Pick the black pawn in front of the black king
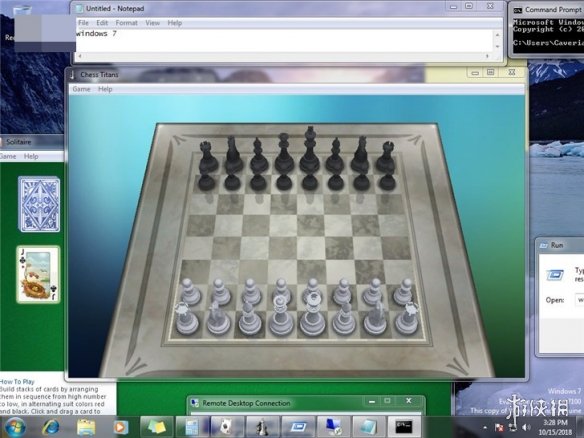 310,182
